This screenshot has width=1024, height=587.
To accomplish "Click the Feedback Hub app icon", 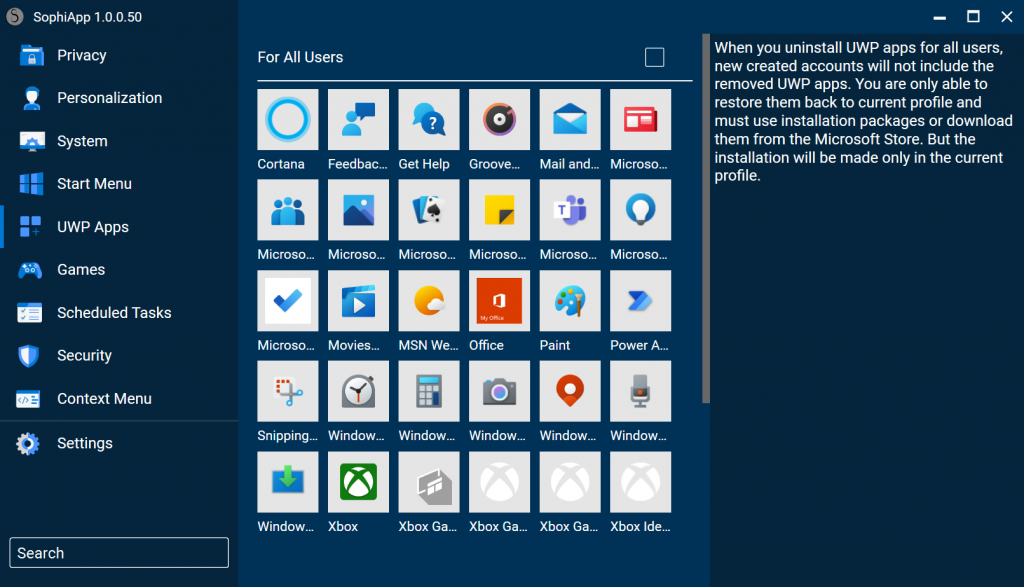I will coord(358,119).
